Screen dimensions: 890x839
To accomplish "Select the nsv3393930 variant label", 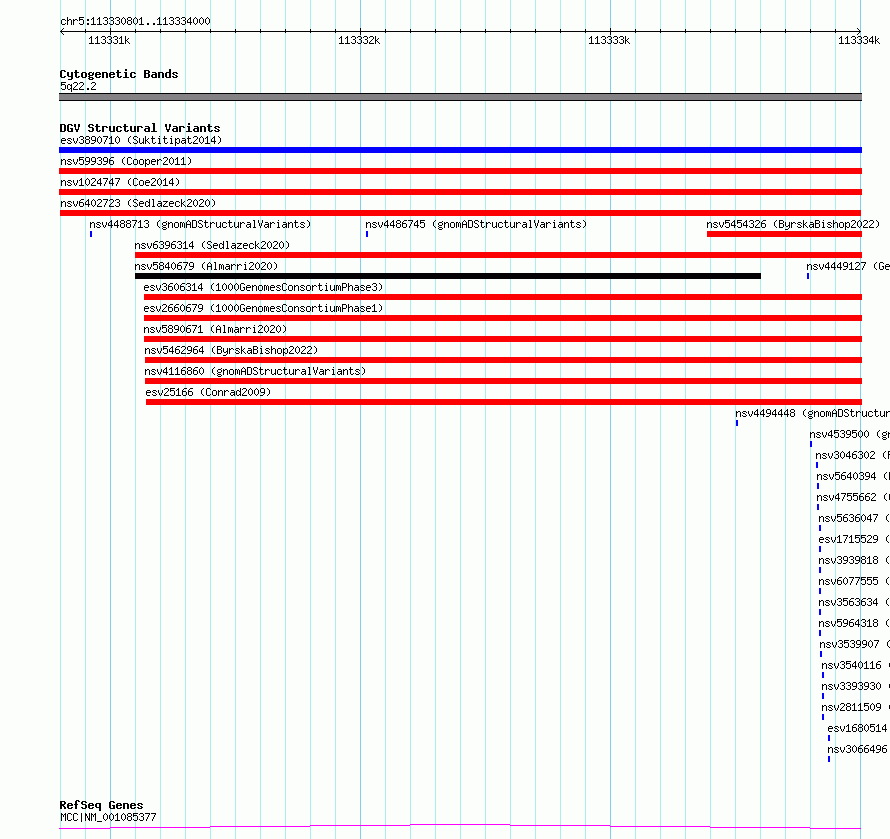I will point(855,686).
